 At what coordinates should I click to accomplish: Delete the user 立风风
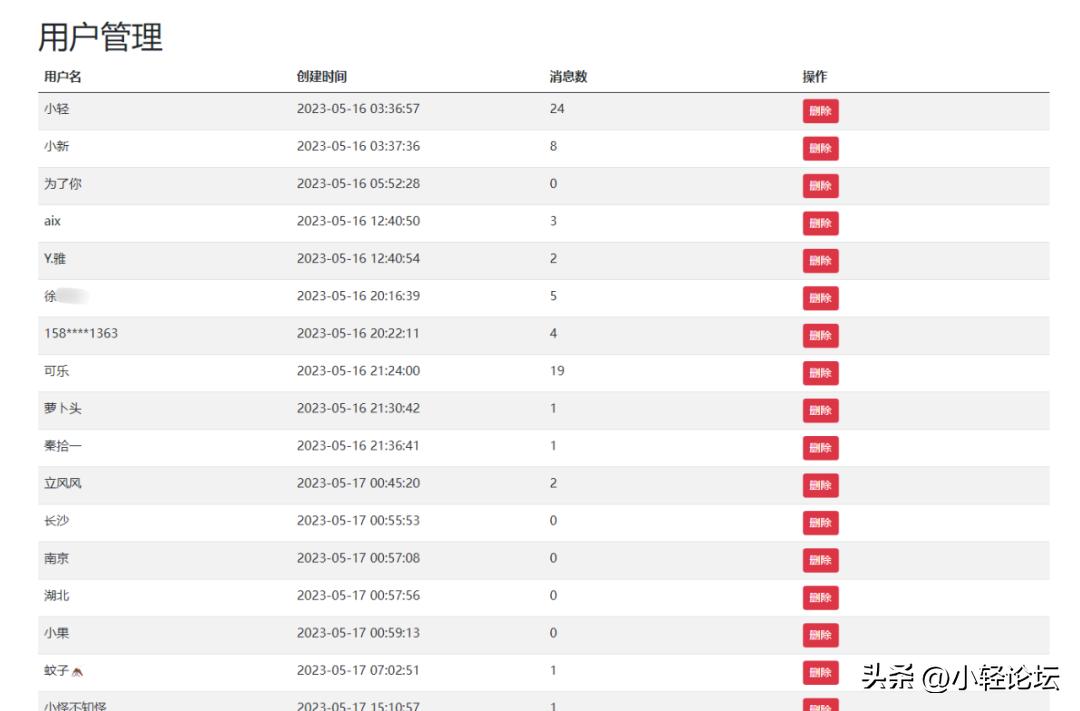(x=820, y=485)
